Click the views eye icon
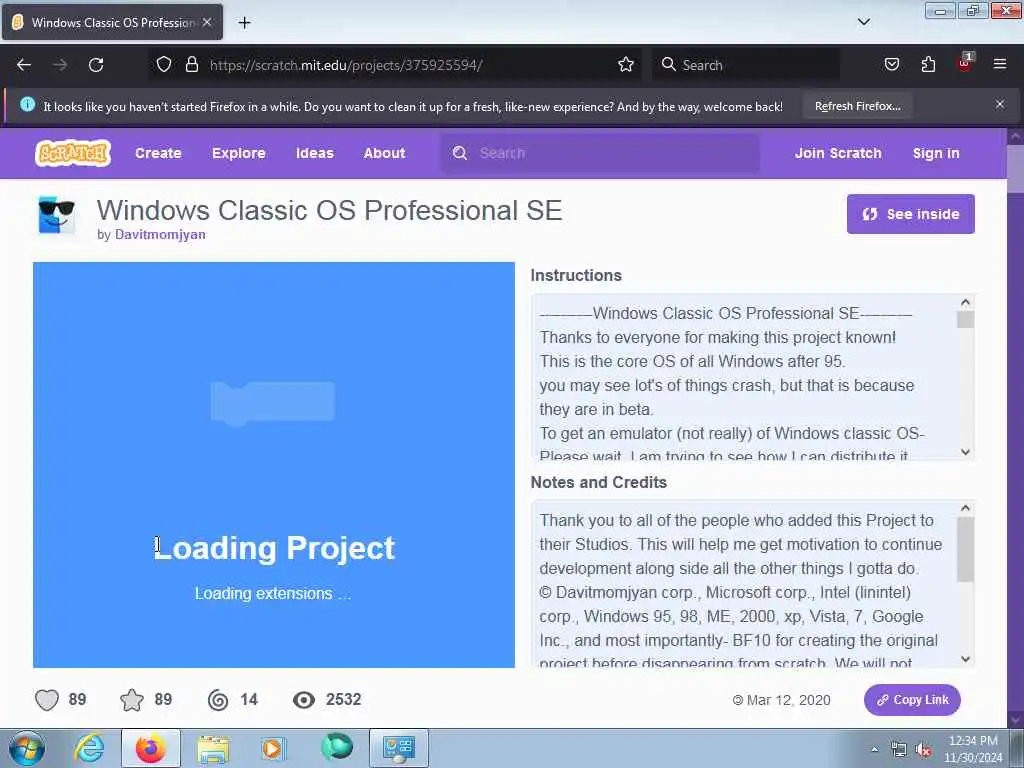The width and height of the screenshot is (1024, 768). coord(304,700)
